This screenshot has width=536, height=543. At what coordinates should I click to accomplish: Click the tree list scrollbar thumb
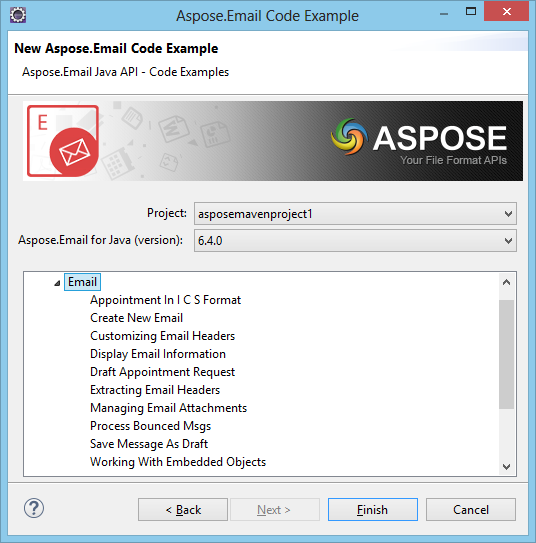[x=507, y=354]
